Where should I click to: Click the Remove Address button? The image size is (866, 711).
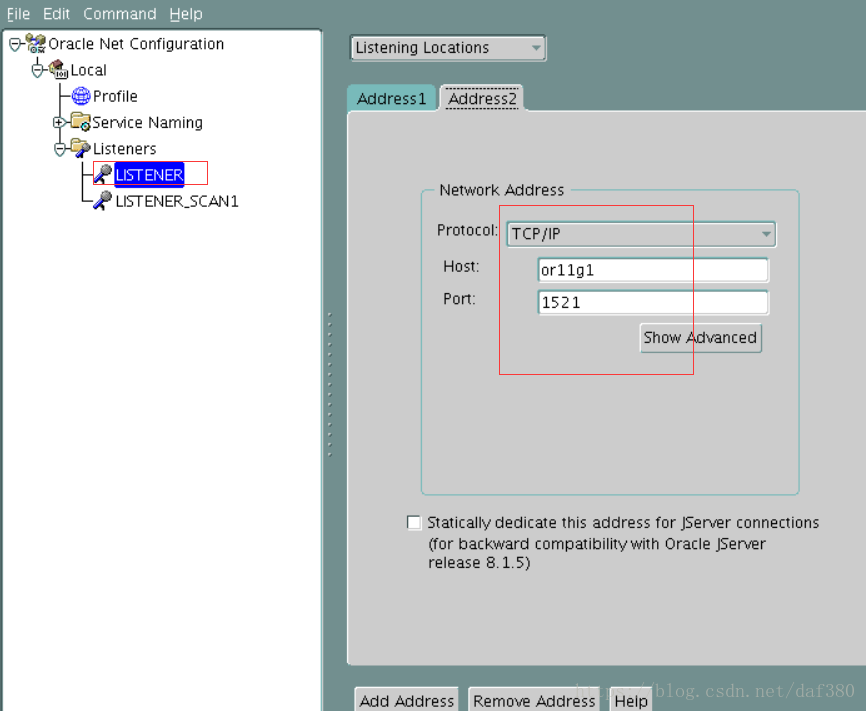point(534,701)
